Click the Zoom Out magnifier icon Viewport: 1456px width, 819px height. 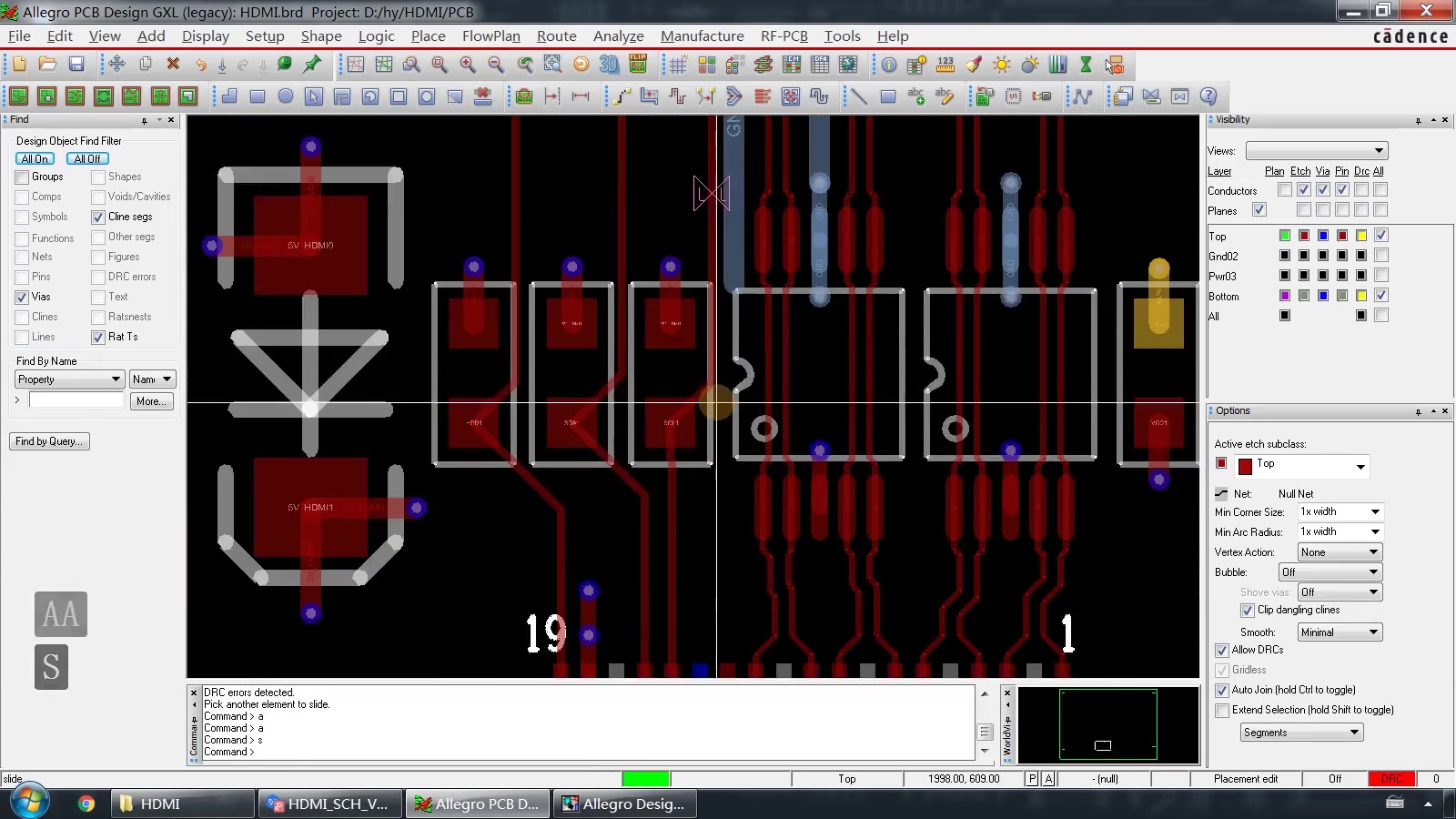click(x=496, y=65)
